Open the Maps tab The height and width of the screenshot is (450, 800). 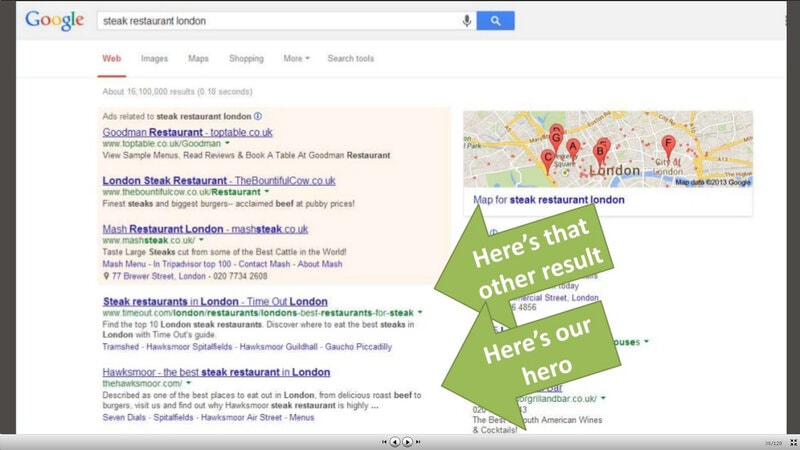[x=198, y=59]
